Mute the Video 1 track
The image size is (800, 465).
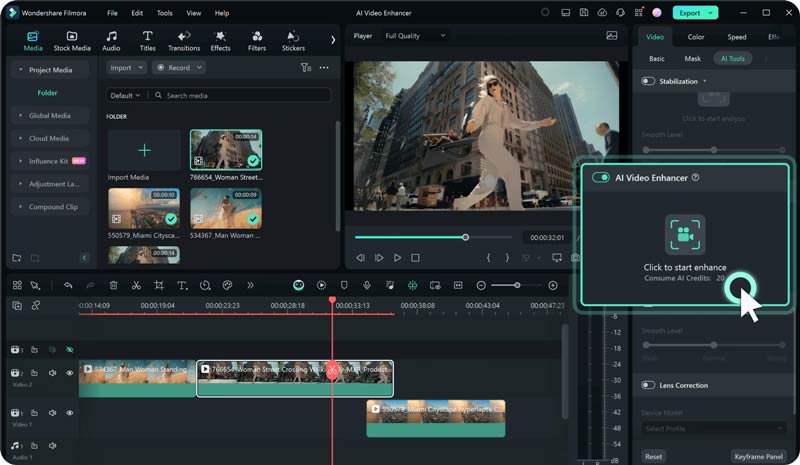click(53, 412)
